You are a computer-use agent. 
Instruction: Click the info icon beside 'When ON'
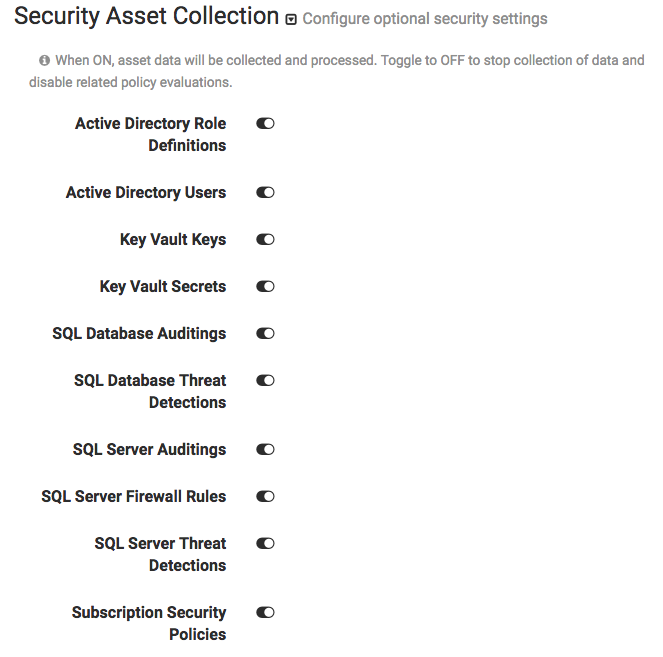[44, 61]
